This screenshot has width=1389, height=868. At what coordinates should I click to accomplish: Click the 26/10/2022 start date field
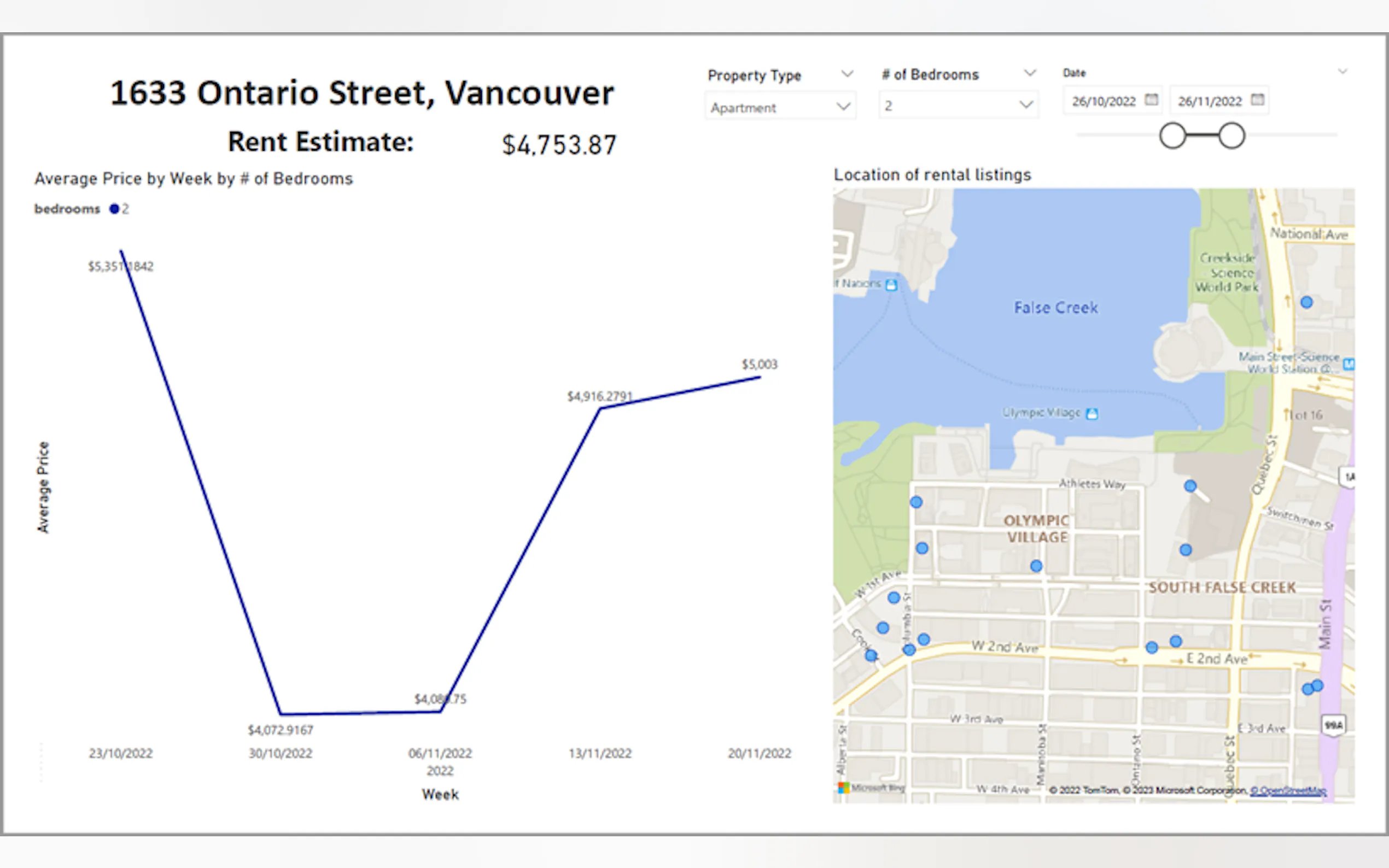(x=1103, y=102)
